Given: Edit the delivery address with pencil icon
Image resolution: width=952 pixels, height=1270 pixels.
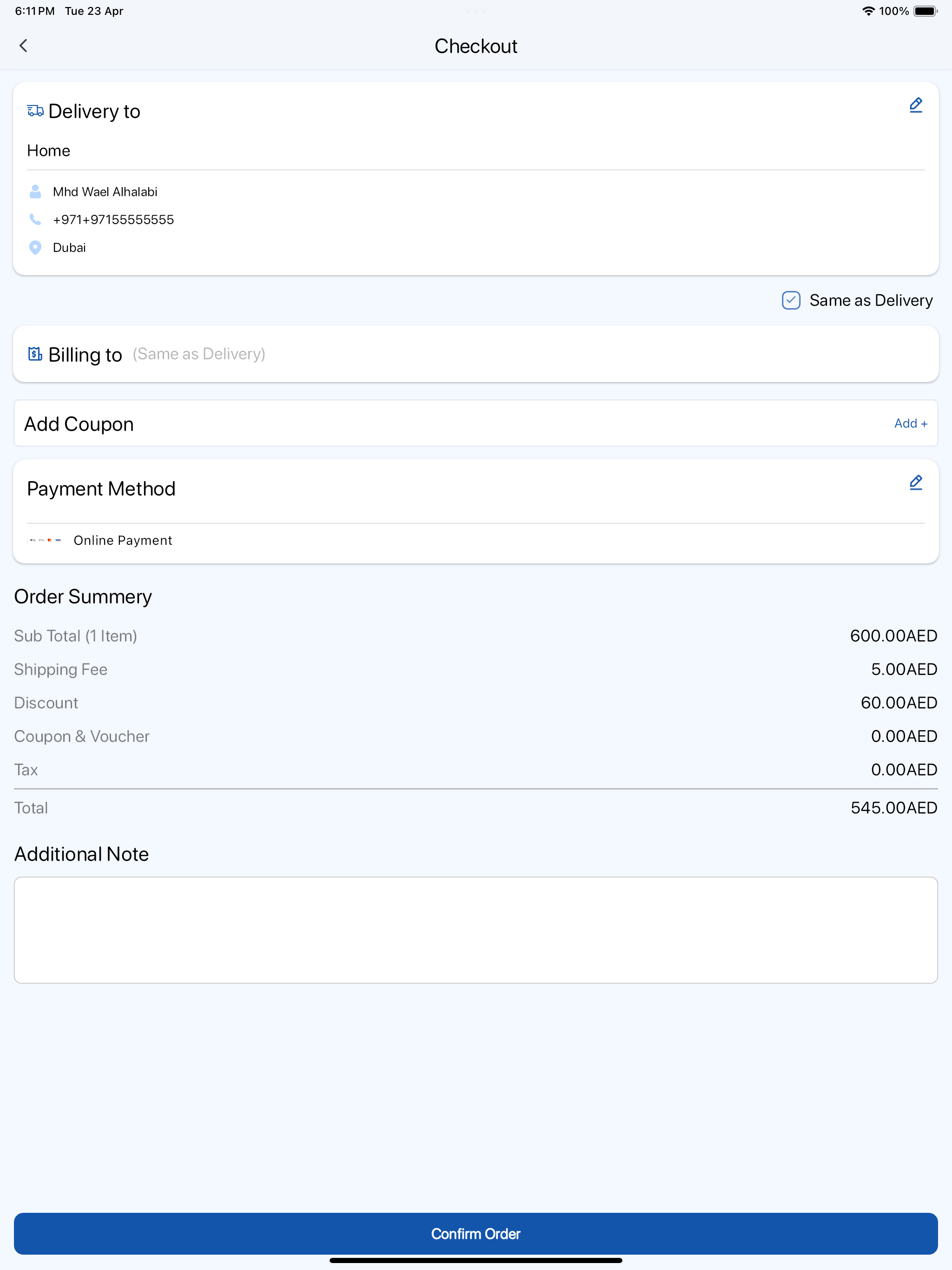Looking at the screenshot, I should pos(915,105).
